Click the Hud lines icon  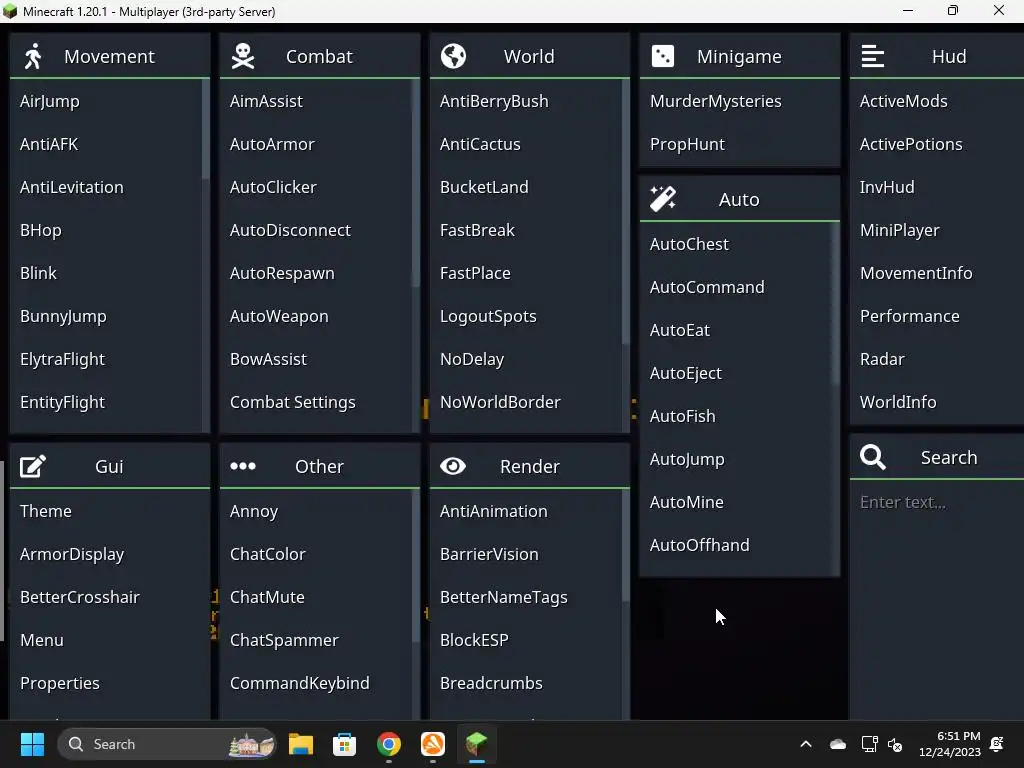872,56
